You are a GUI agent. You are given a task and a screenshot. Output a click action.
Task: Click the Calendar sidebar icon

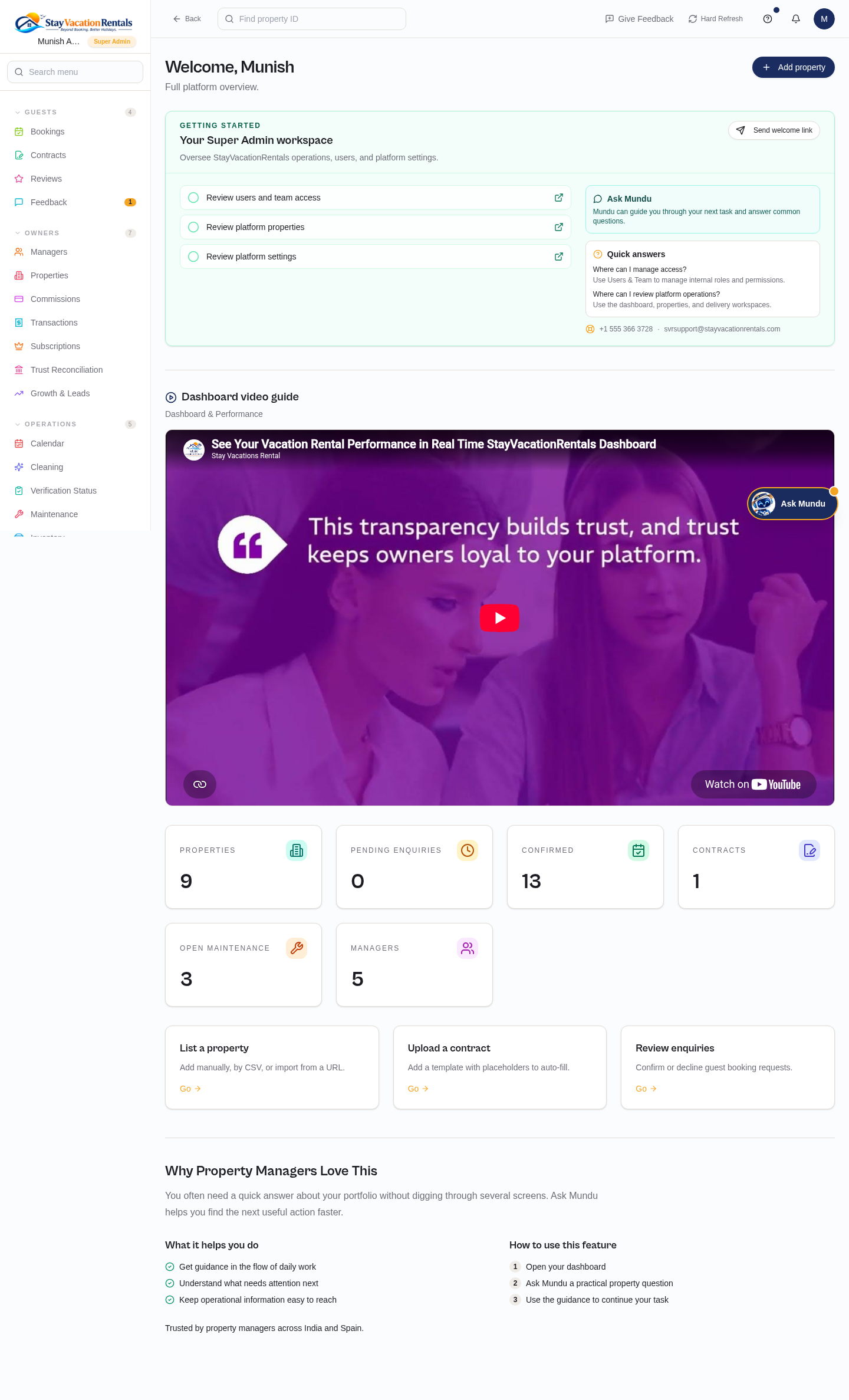[19, 443]
